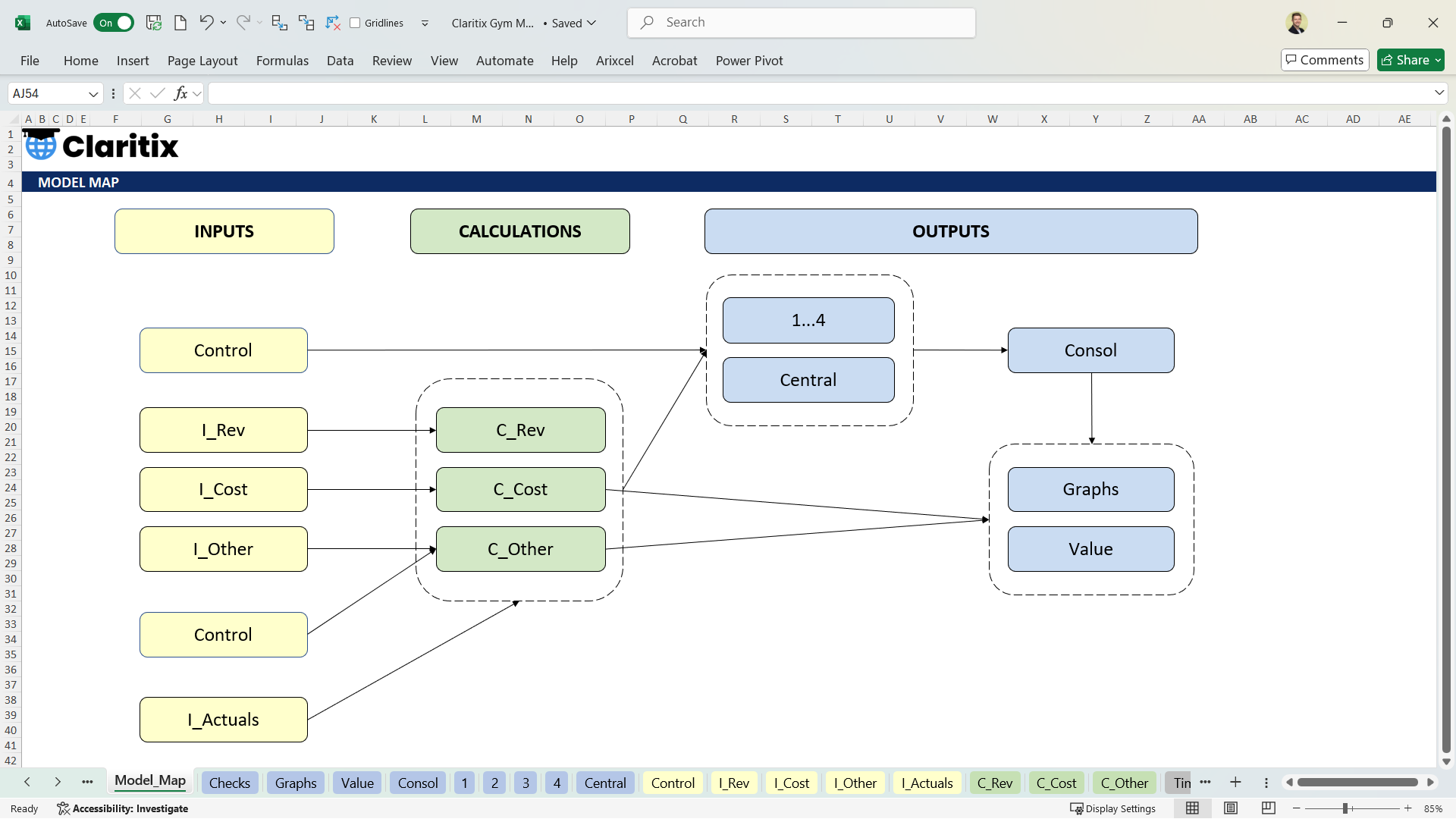Open the Customize Quick Access Toolbar dropdown

click(425, 23)
